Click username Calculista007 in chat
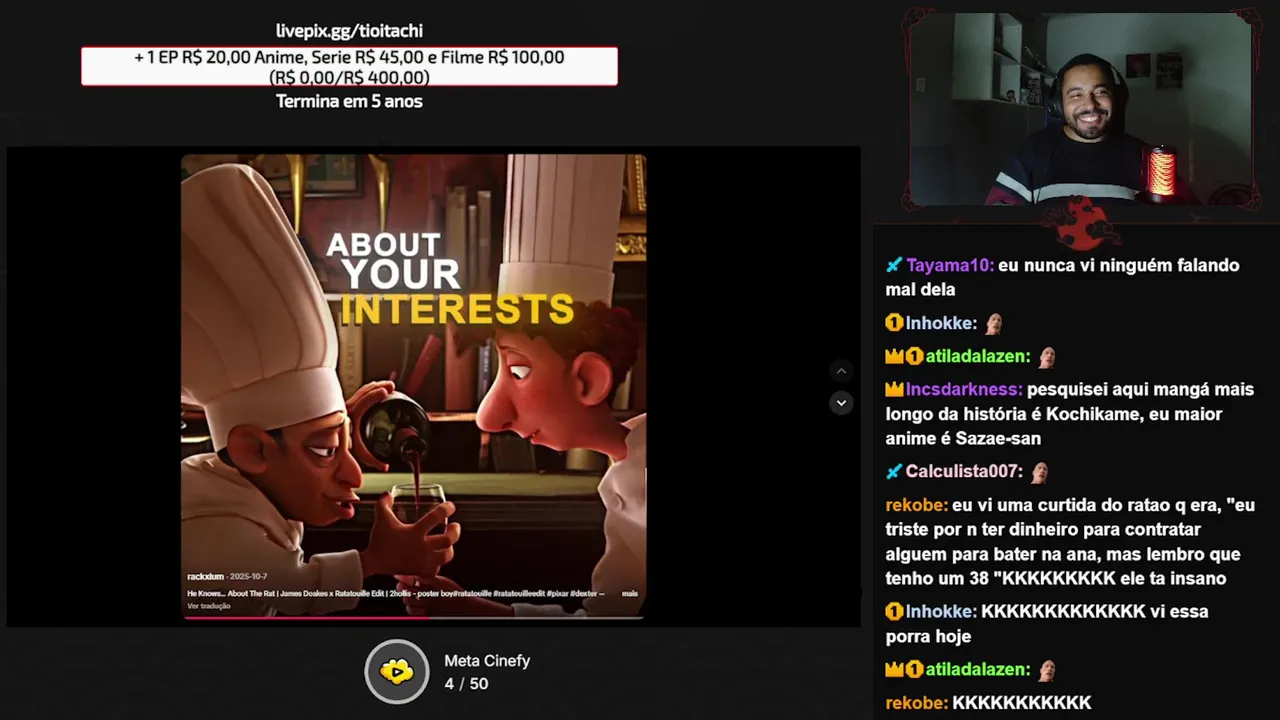Image resolution: width=1280 pixels, height=720 pixels. point(964,471)
